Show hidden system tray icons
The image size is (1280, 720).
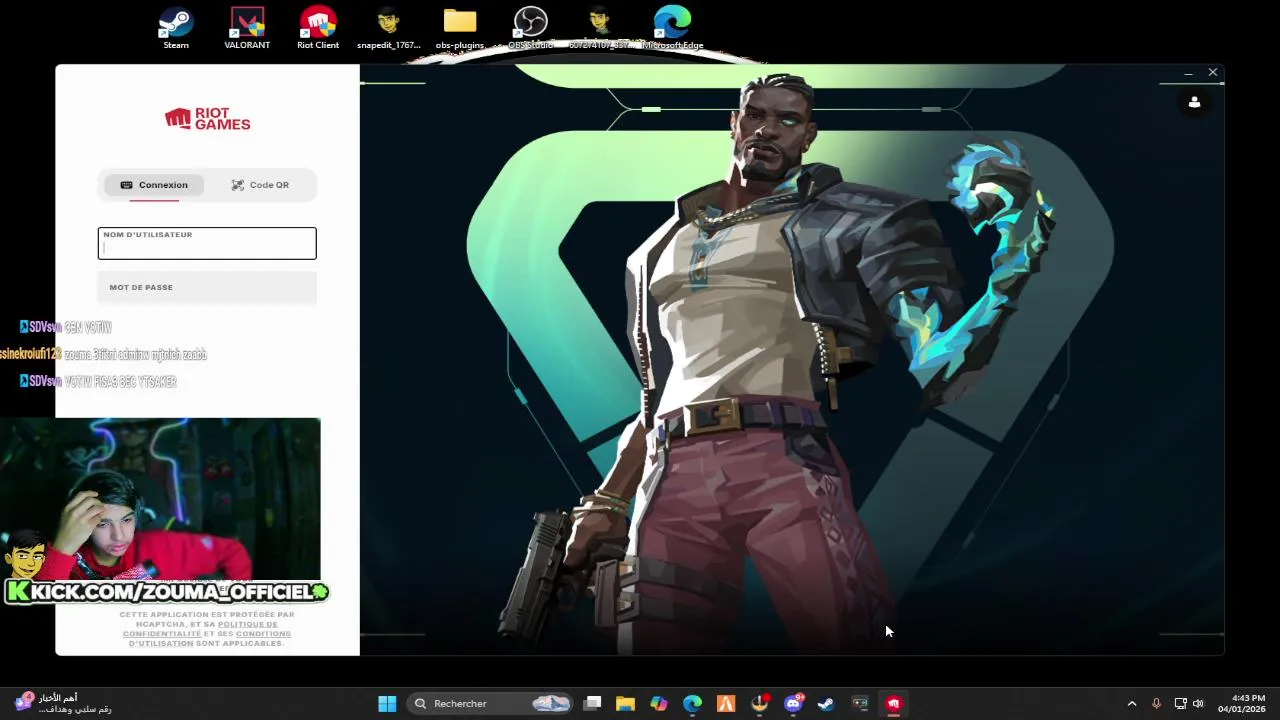[1132, 703]
